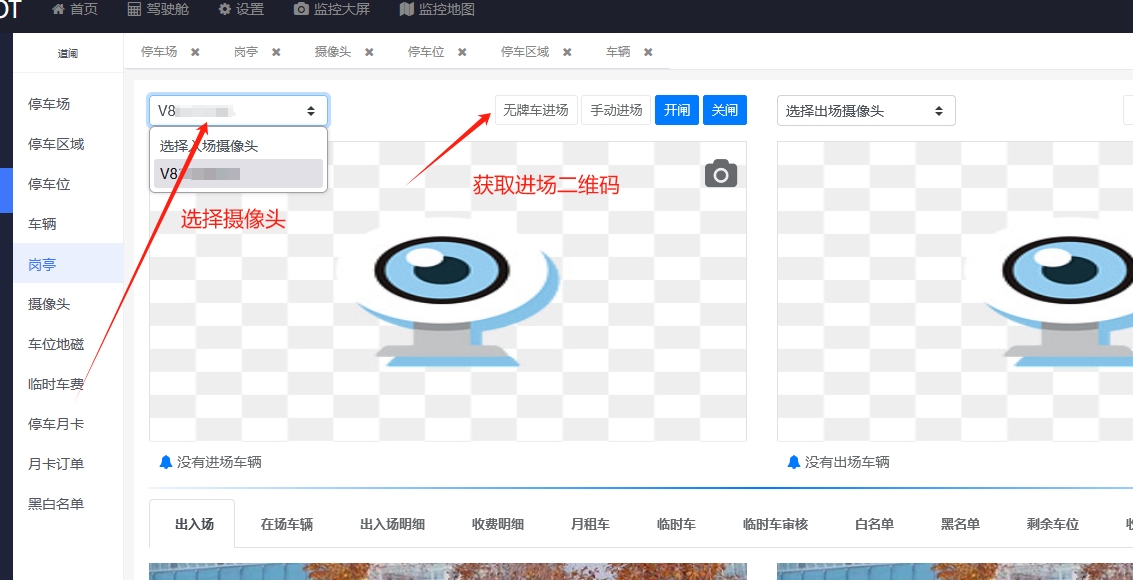The height and width of the screenshot is (580, 1133).
Task: Select 摄像头 in the sidebar
Action: [68, 304]
